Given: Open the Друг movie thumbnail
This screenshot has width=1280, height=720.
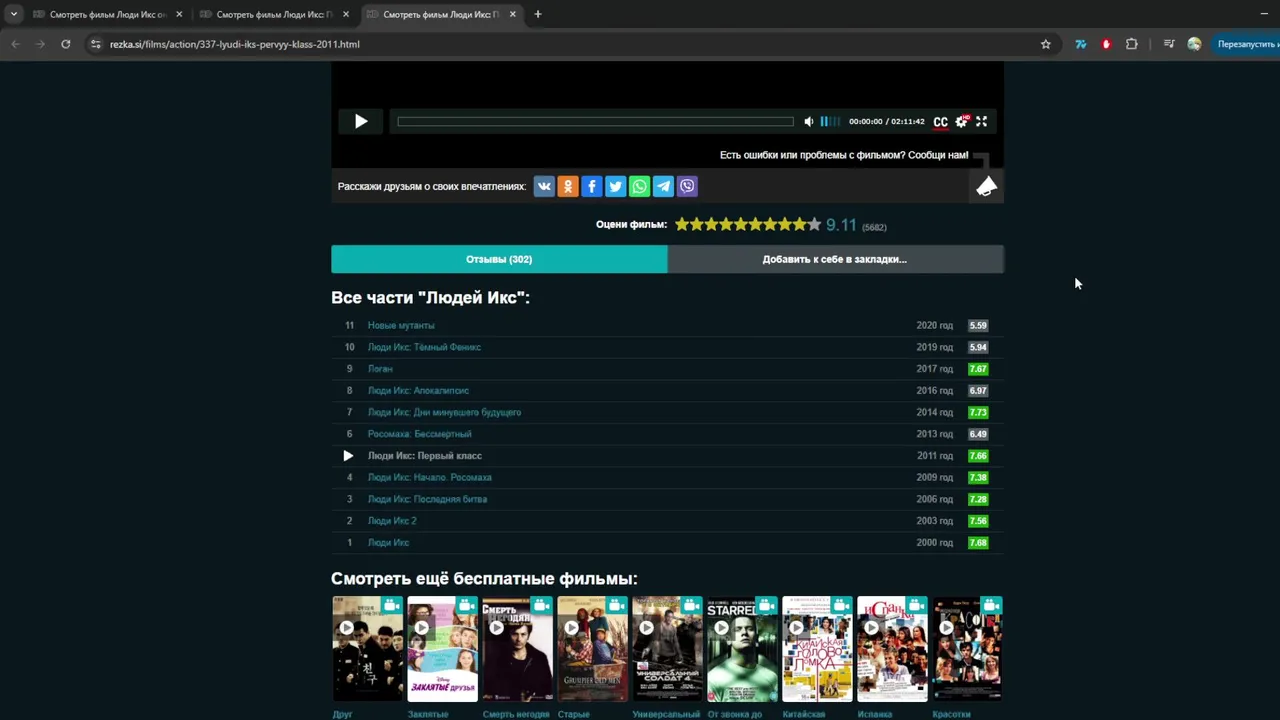Looking at the screenshot, I should pos(368,649).
